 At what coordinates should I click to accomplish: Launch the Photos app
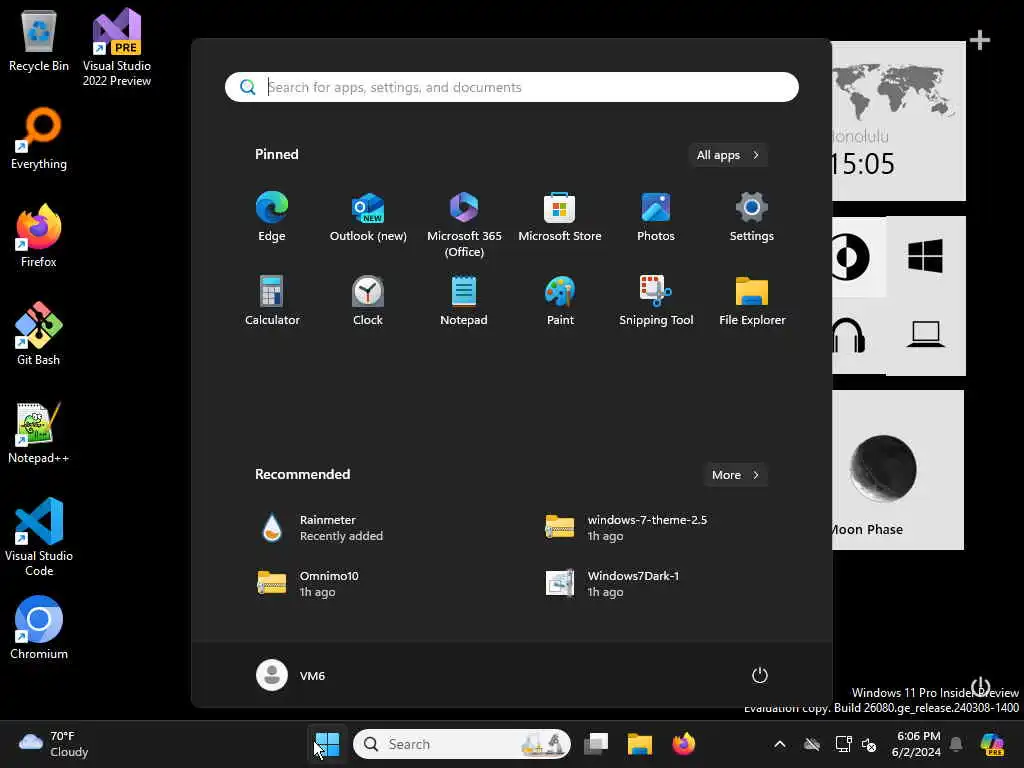pyautogui.click(x=656, y=217)
